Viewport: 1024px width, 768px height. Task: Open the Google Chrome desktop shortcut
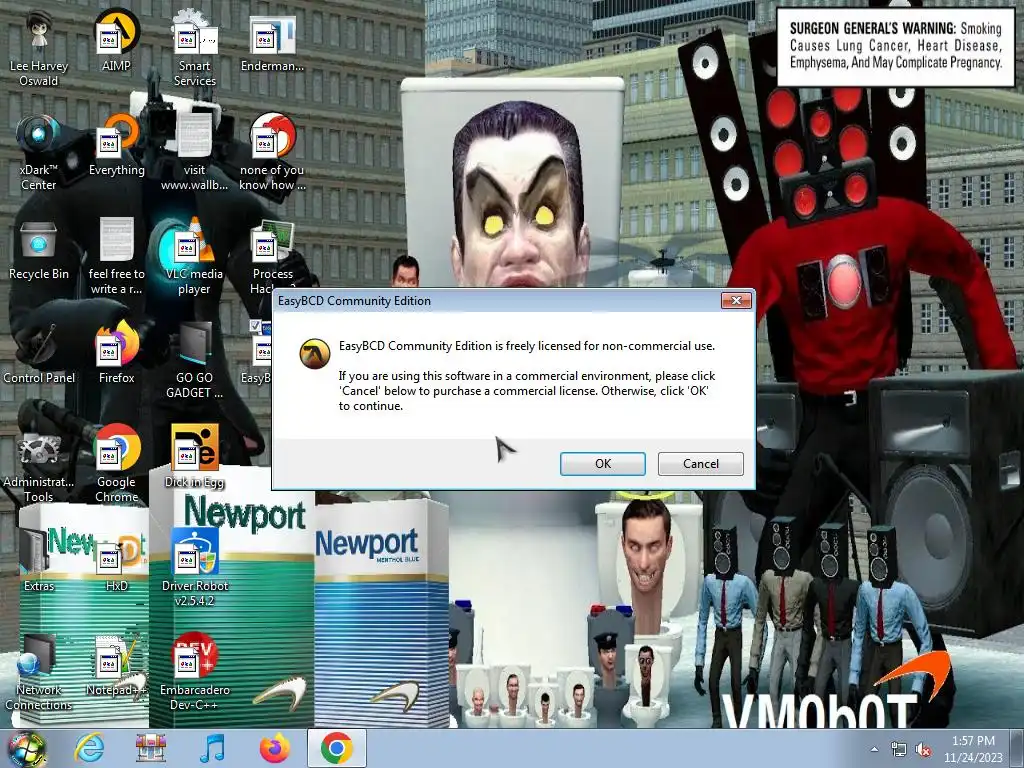tap(116, 465)
